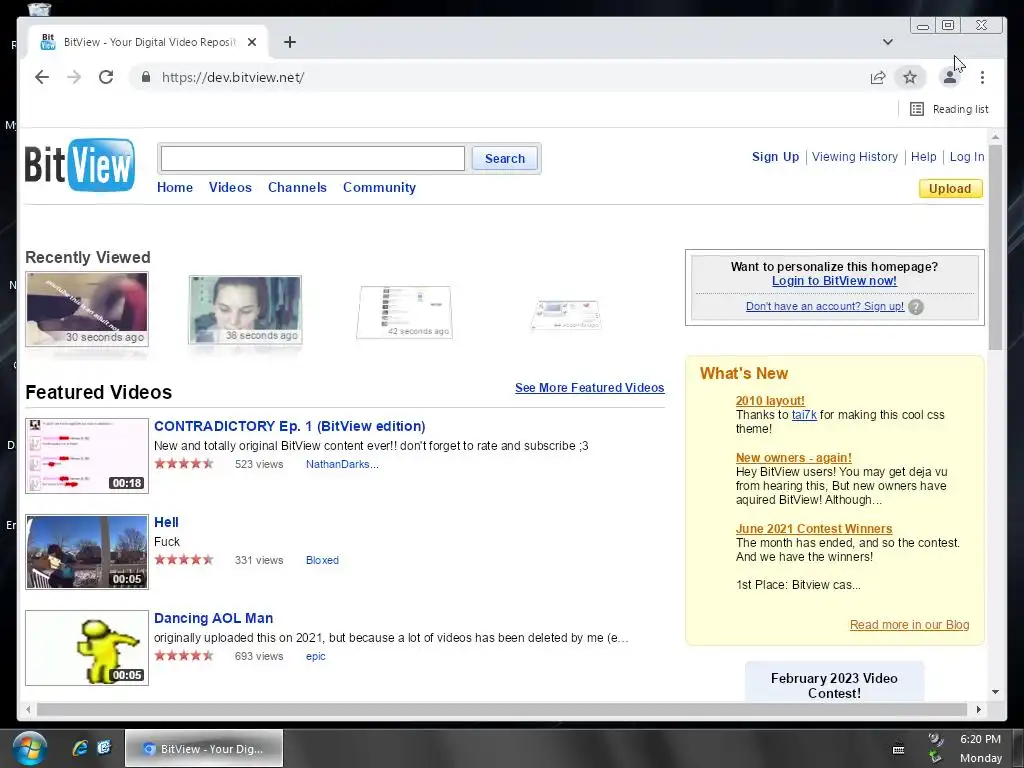Screen dimensions: 1024x768
Task: Open the Channels navigation tab
Action: tap(297, 187)
